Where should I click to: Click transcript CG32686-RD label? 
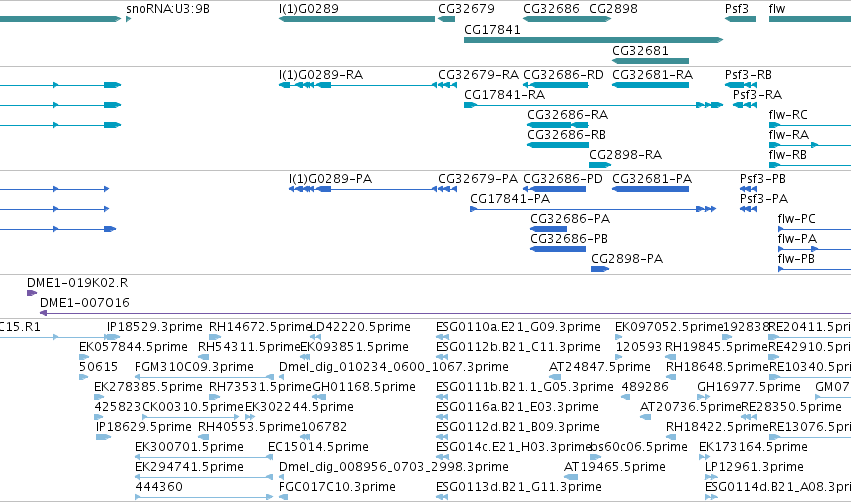click(563, 75)
